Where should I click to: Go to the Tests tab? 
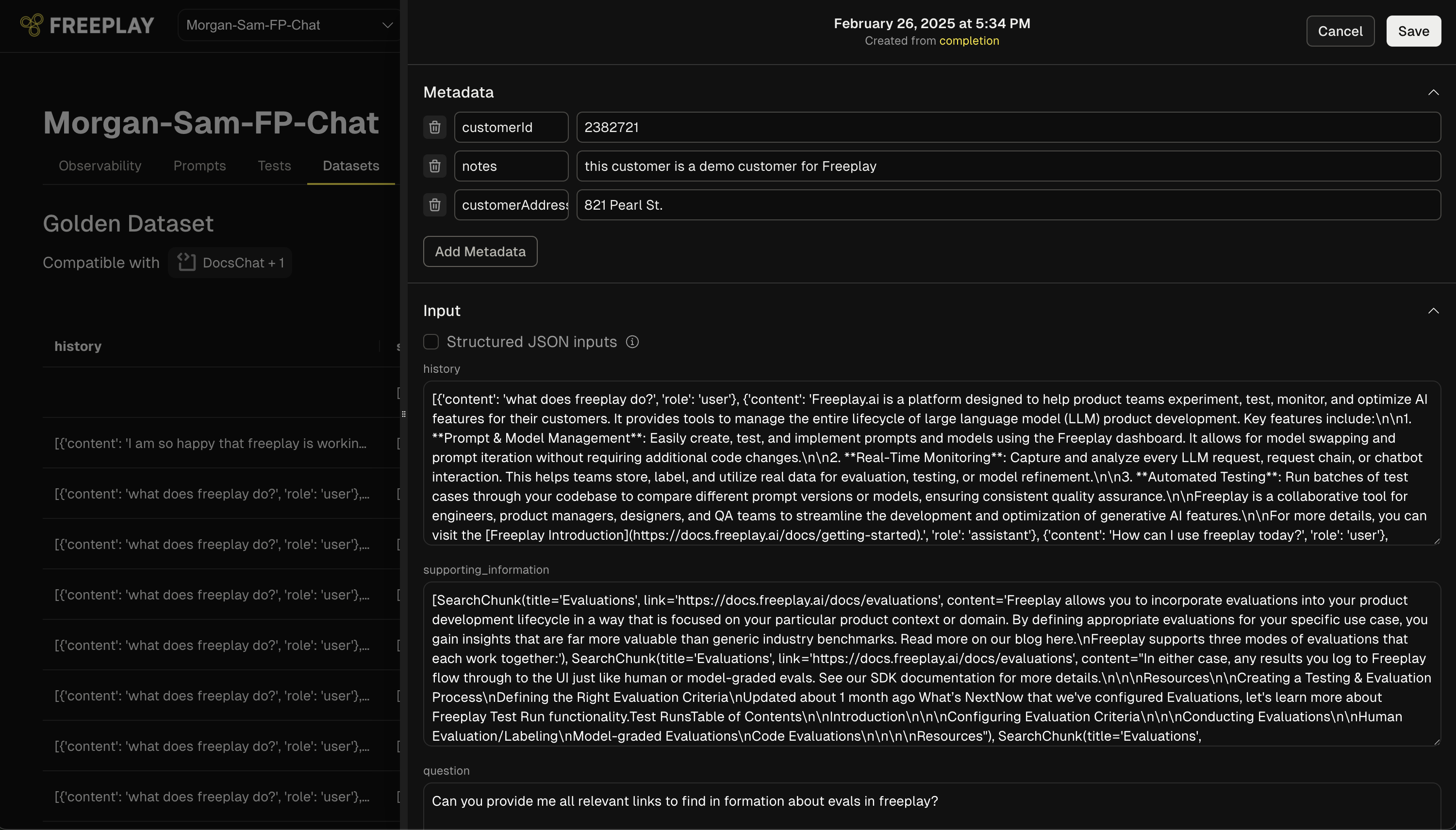point(274,166)
